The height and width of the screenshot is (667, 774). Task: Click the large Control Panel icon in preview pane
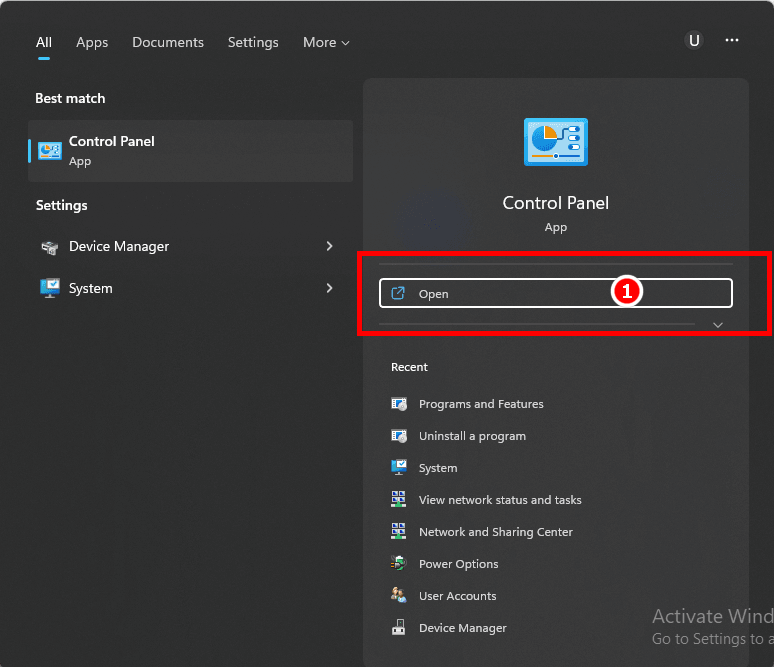(x=556, y=142)
